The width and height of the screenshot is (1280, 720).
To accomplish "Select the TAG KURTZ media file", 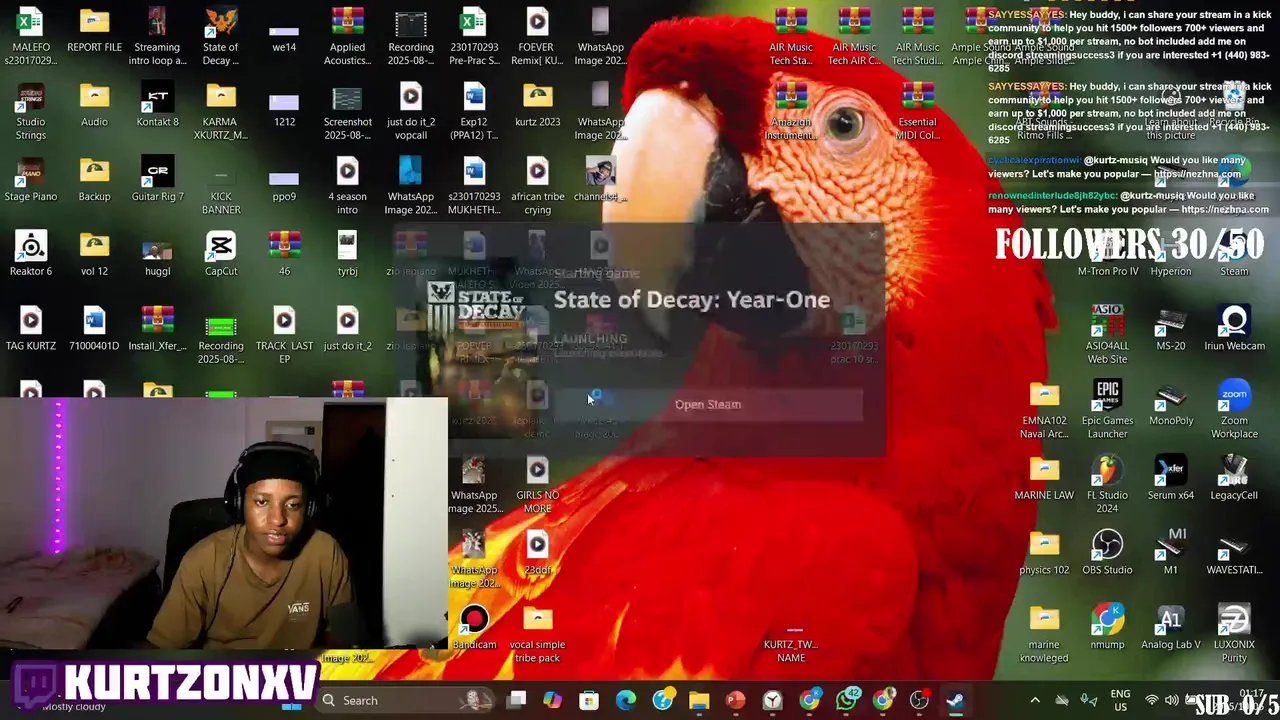I will tap(31, 329).
